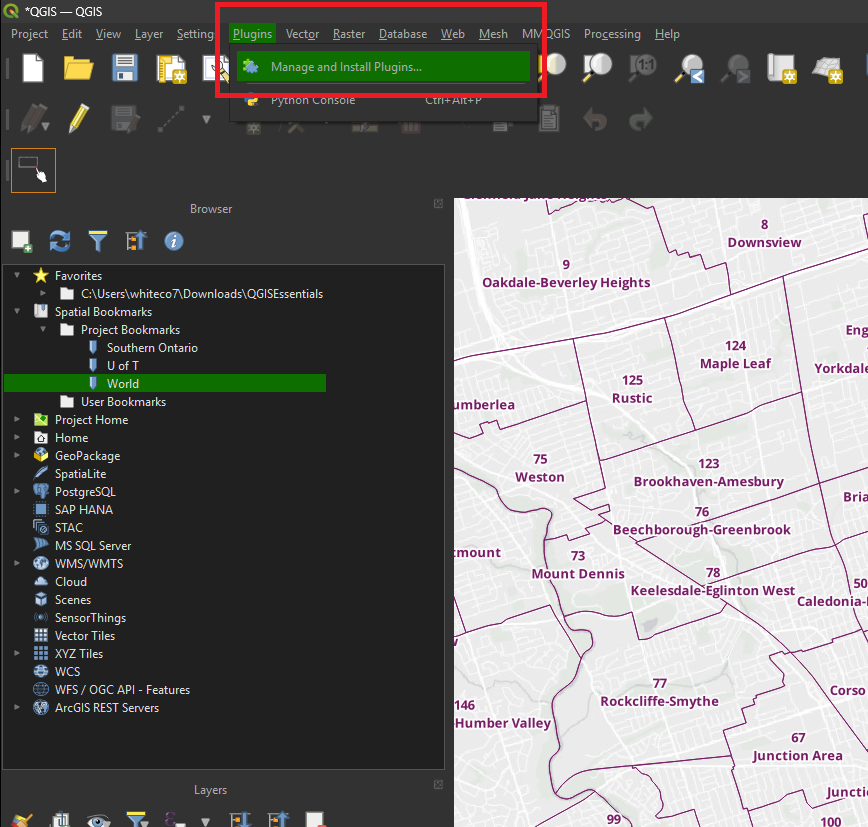The image size is (868, 827).
Task: Click the New Project blank page icon
Action: (x=33, y=68)
